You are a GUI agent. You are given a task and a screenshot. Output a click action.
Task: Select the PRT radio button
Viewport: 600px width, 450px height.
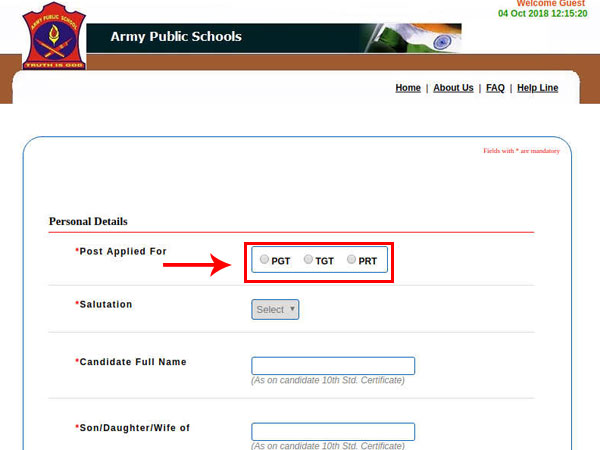351,259
